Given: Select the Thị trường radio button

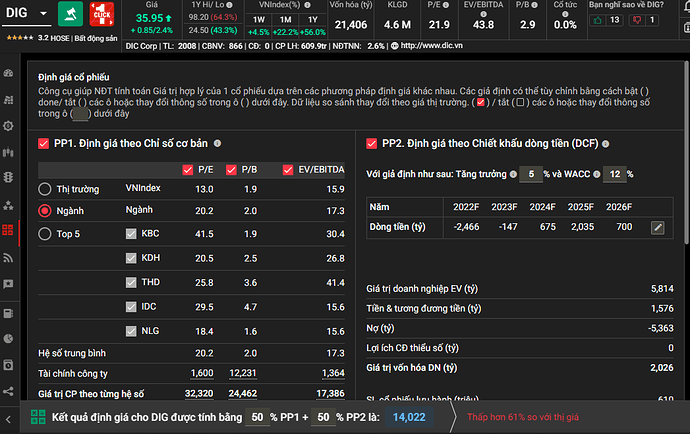Looking at the screenshot, I should 45,189.
